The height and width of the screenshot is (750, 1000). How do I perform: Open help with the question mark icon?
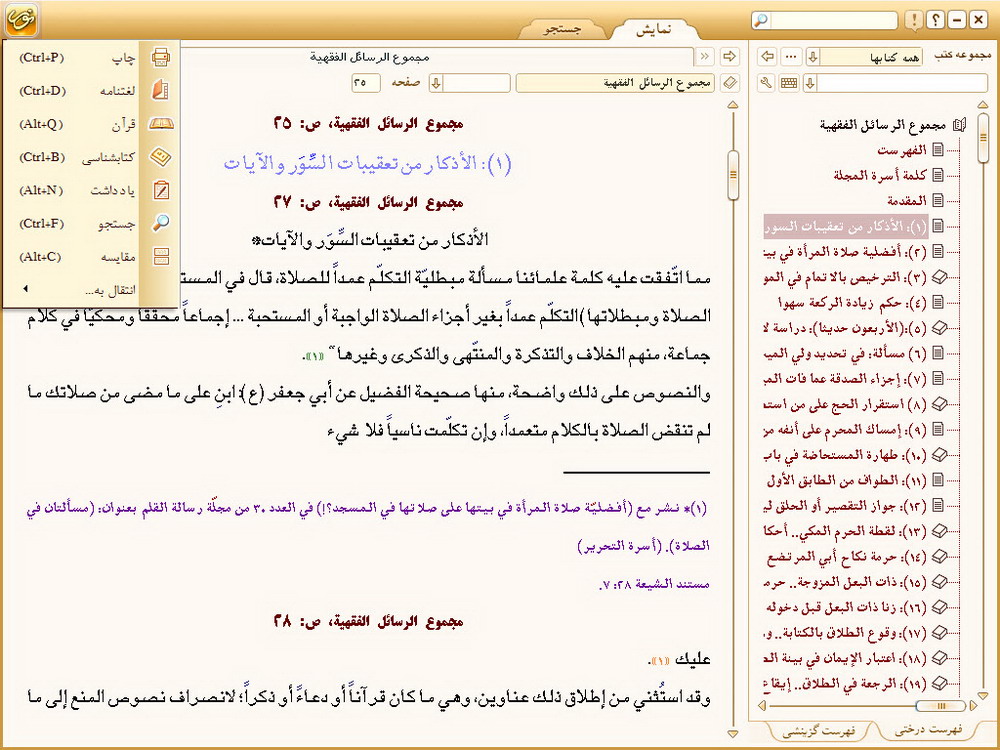936,20
